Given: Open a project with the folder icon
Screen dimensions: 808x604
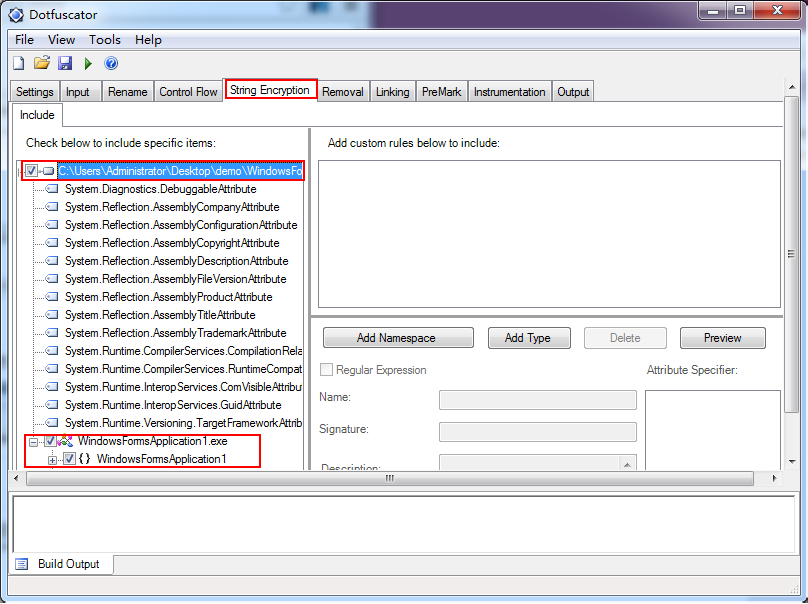Looking at the screenshot, I should (42, 63).
